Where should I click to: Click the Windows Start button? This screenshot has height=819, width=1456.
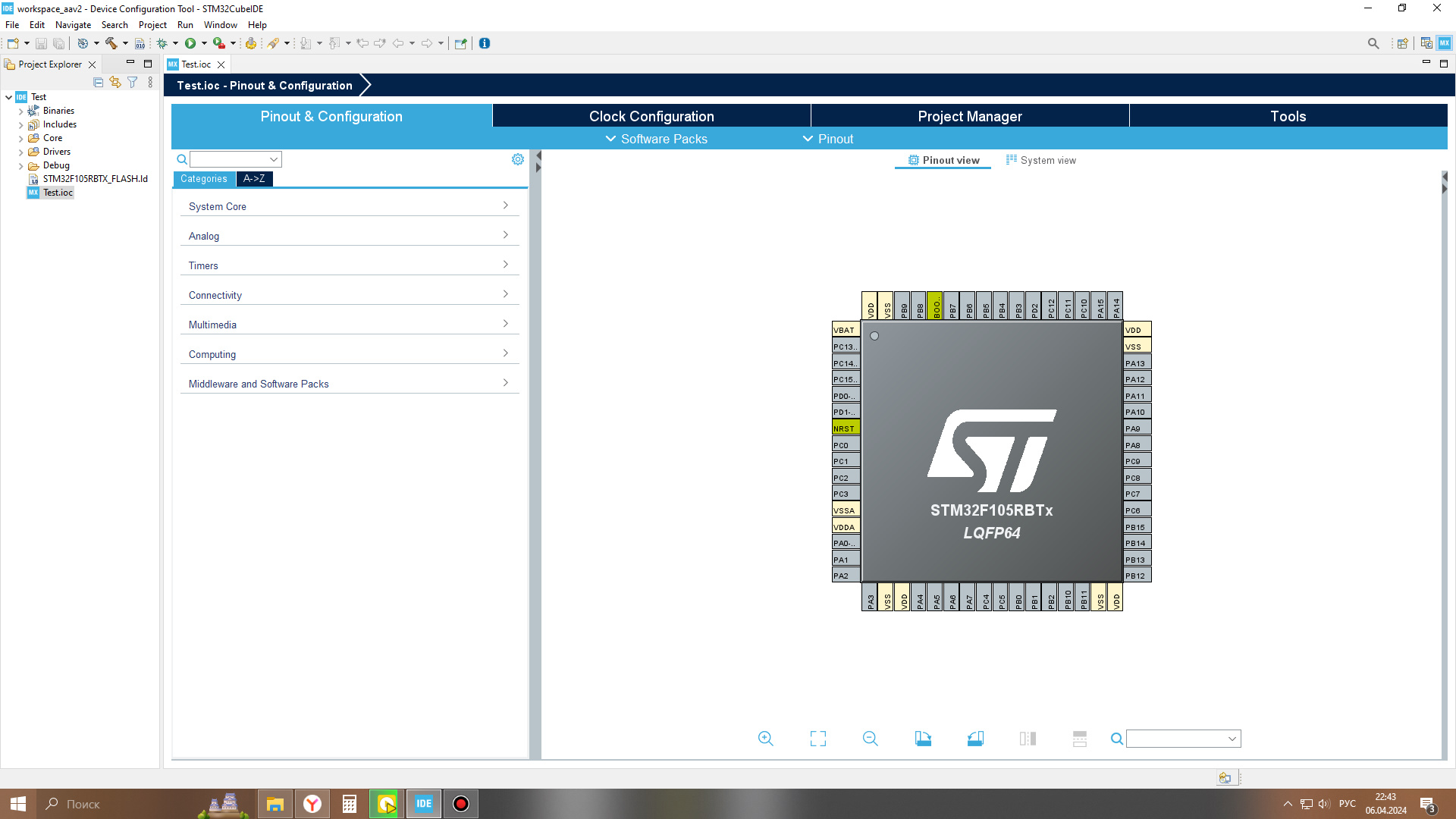tap(18, 804)
